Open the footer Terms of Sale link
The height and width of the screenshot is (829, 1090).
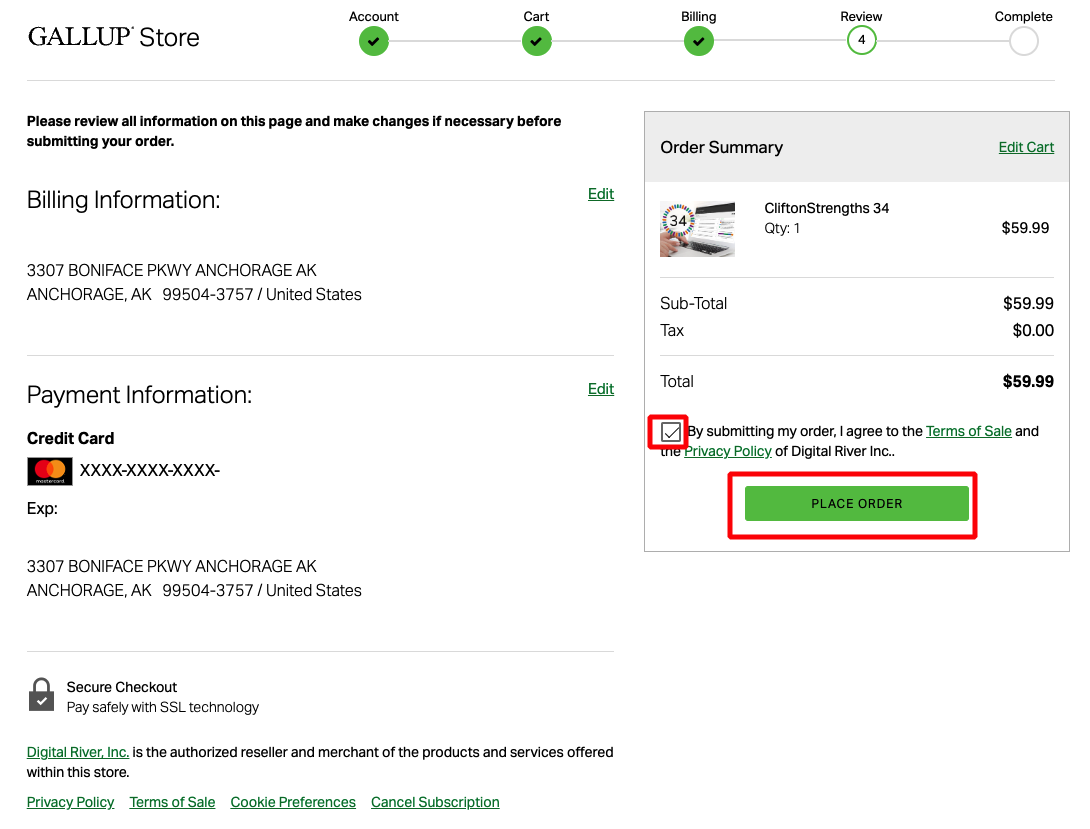click(172, 803)
